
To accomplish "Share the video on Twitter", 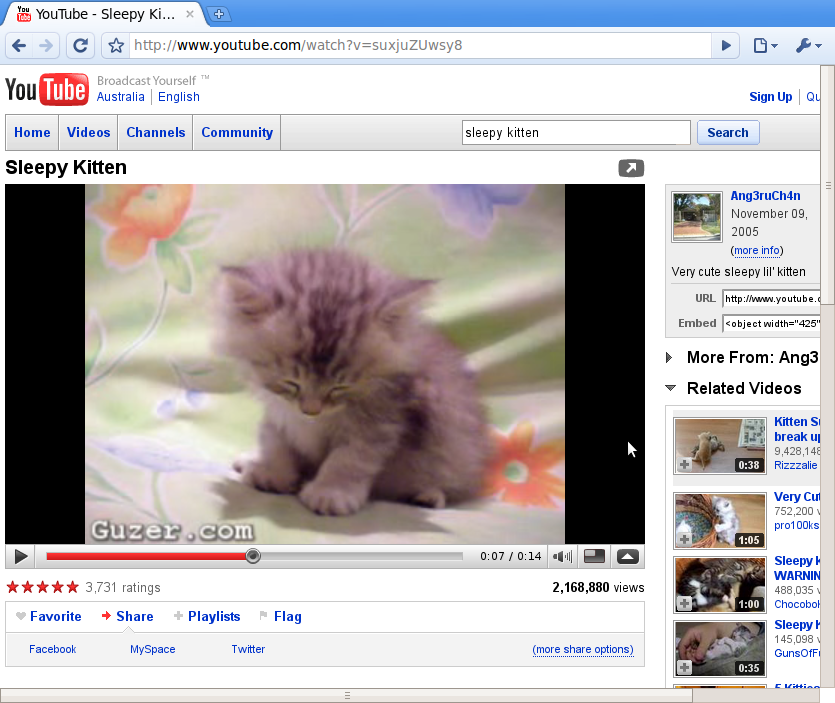I will [x=248, y=649].
